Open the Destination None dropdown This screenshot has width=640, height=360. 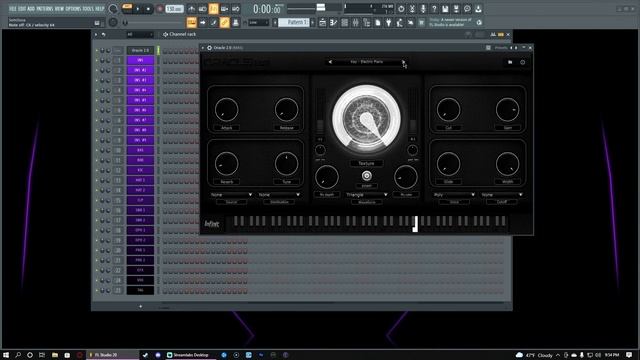[279, 195]
